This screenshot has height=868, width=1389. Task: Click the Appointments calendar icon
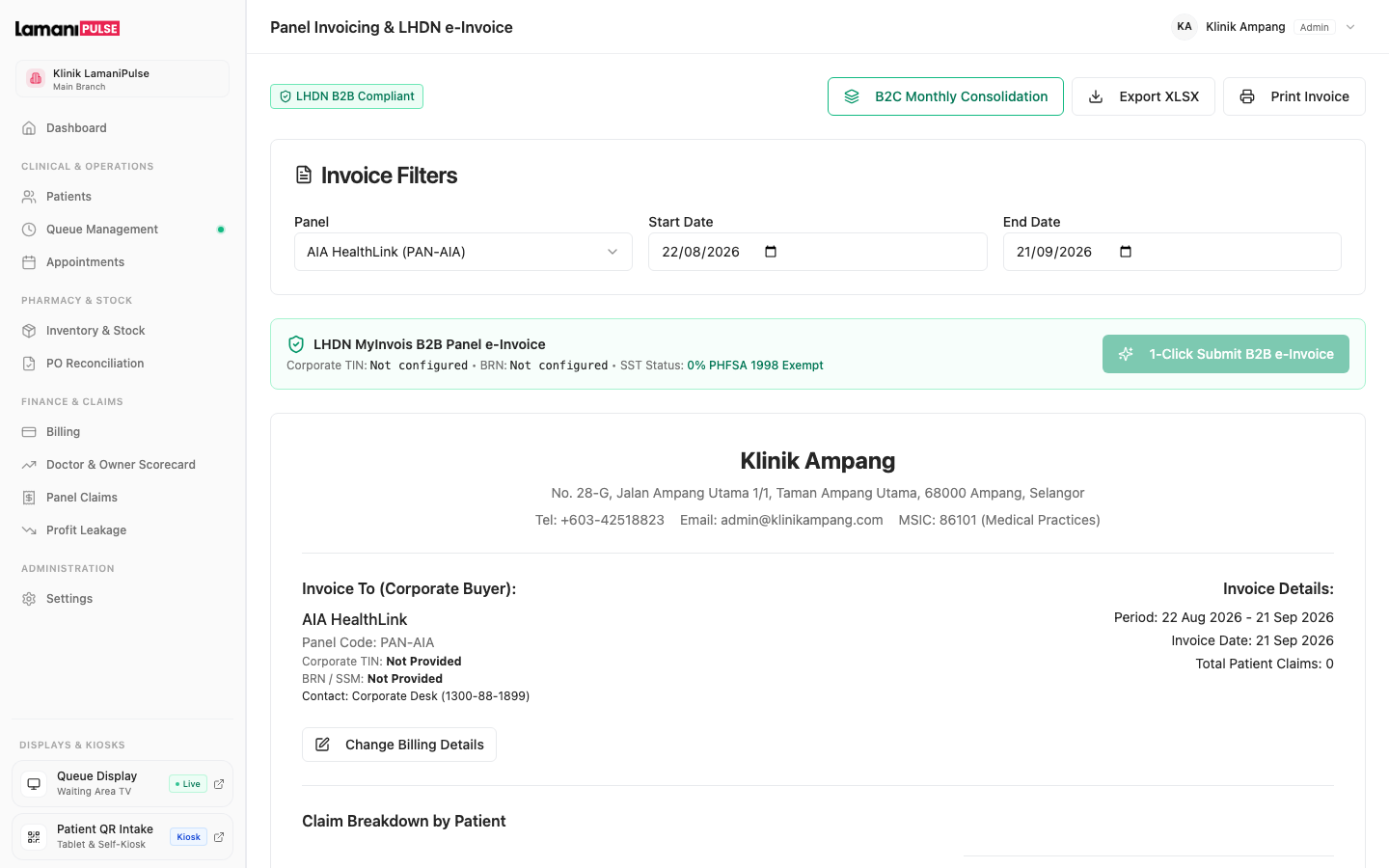[29, 262]
